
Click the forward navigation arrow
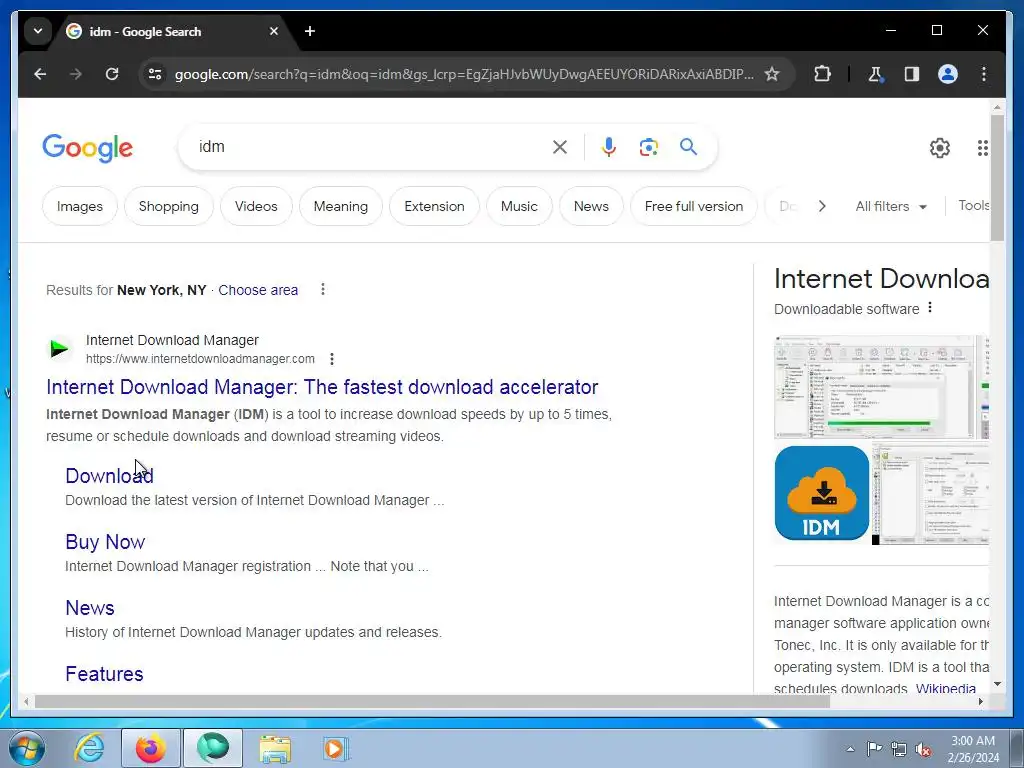point(76,74)
